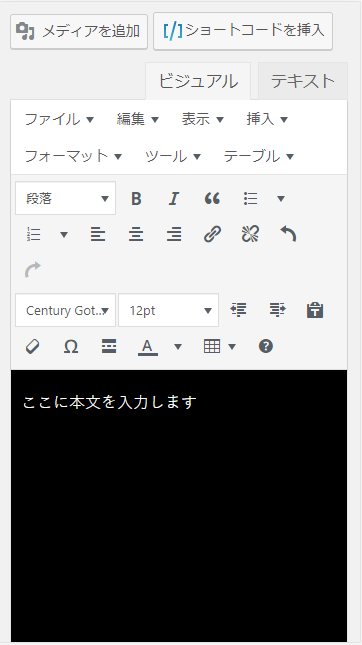
Task: Undo the last action
Action: (x=288, y=234)
